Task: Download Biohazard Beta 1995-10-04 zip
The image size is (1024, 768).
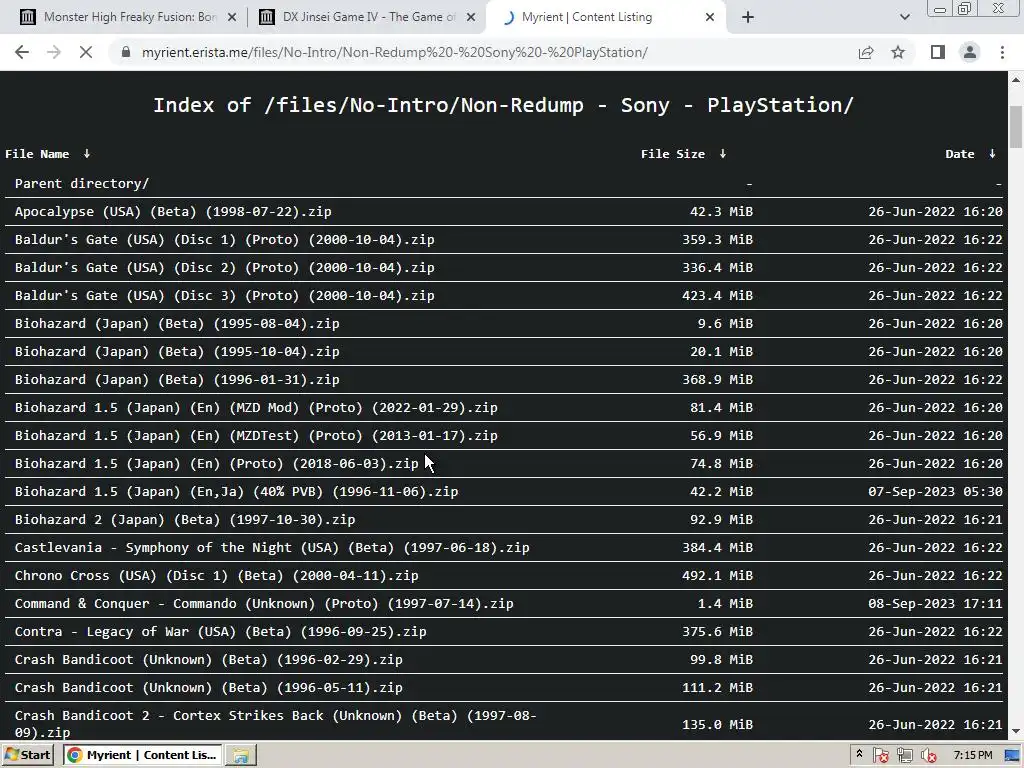Action: (x=177, y=352)
